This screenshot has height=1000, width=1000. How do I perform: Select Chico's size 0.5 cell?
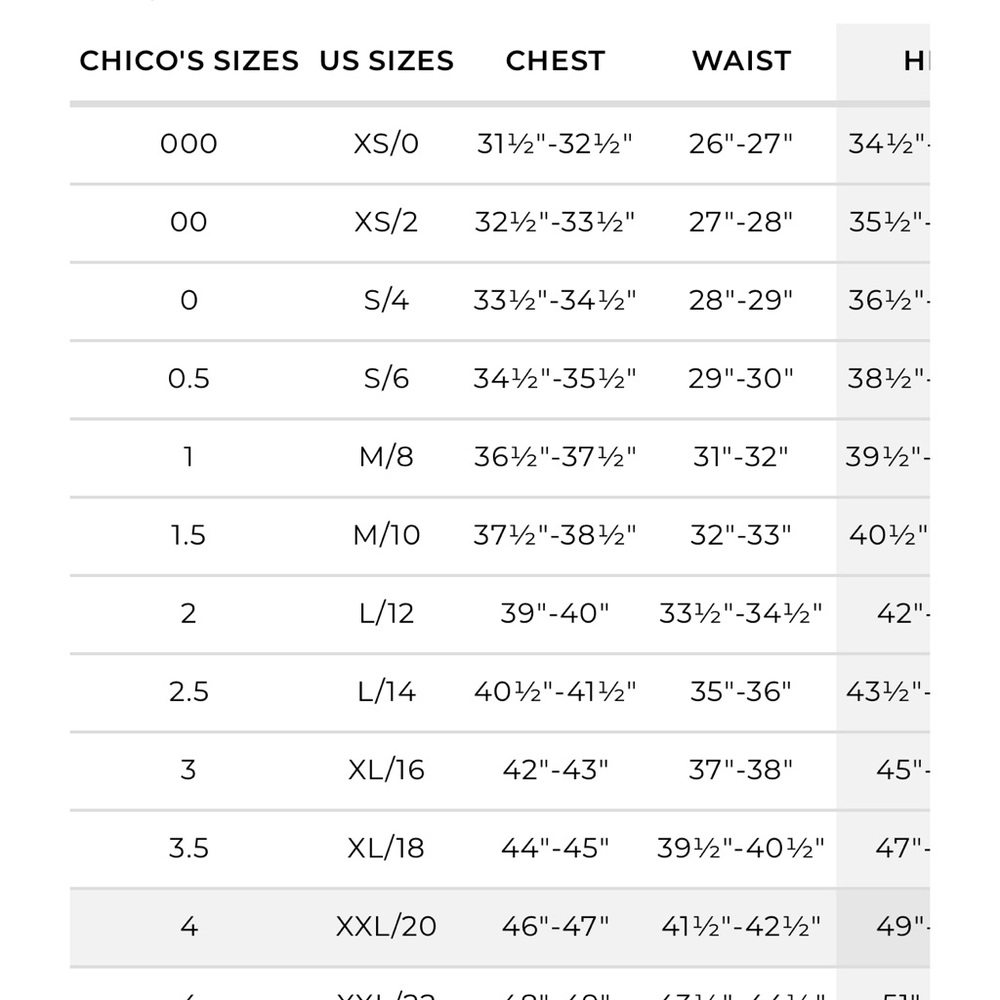[x=189, y=379]
